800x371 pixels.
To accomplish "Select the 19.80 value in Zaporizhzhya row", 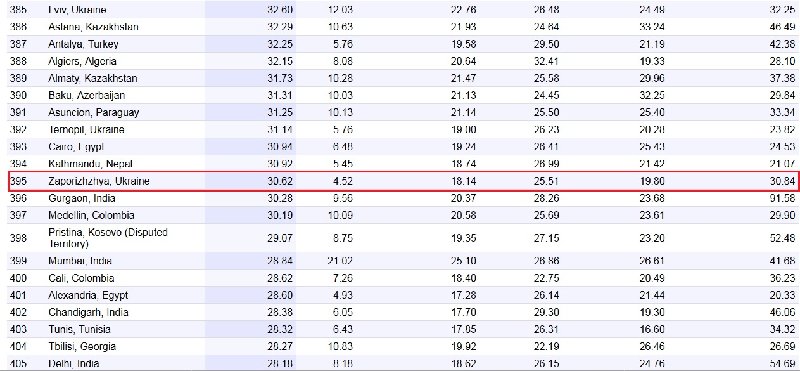I will 652,181.
